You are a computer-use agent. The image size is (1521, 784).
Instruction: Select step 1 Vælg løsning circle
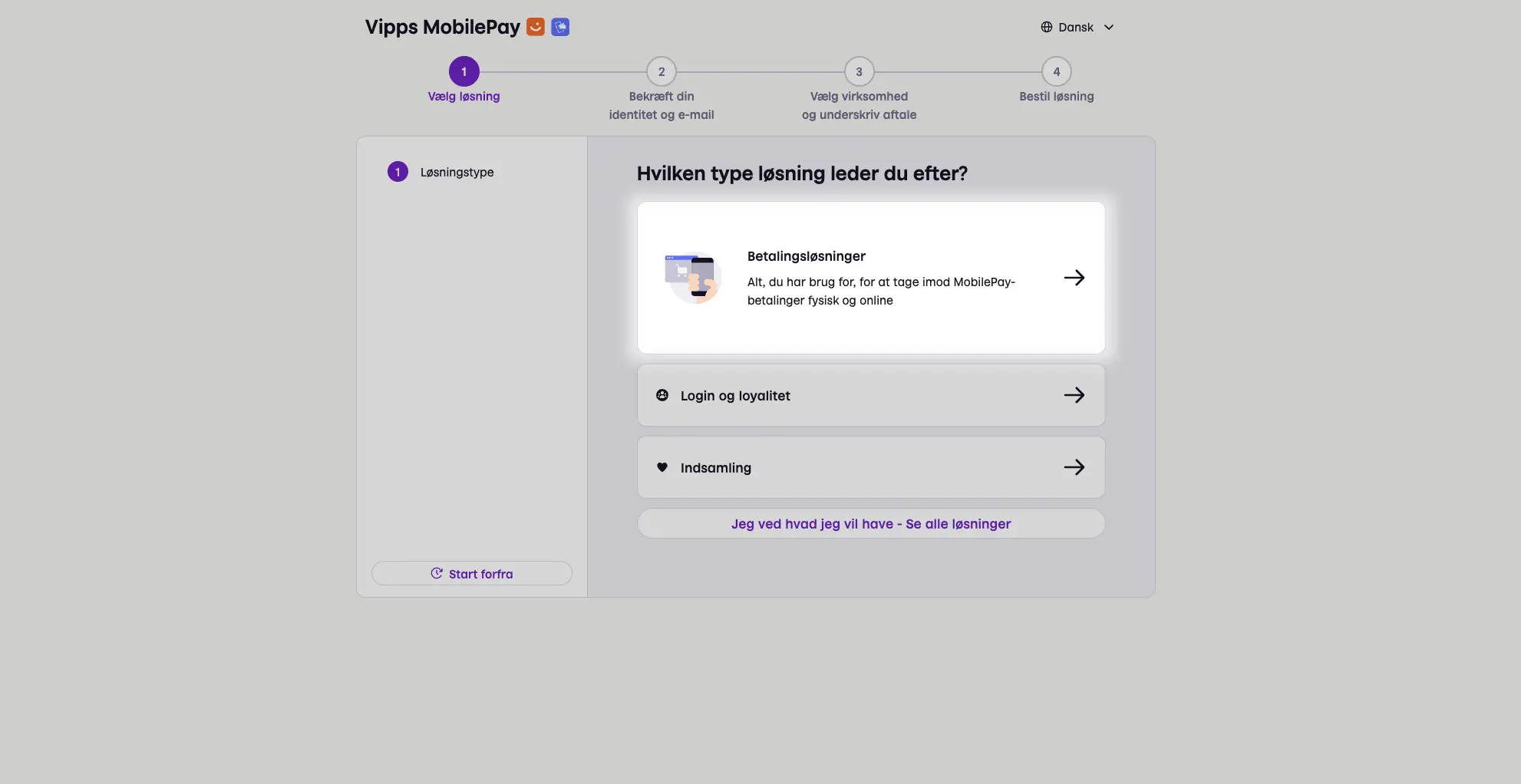click(x=464, y=71)
